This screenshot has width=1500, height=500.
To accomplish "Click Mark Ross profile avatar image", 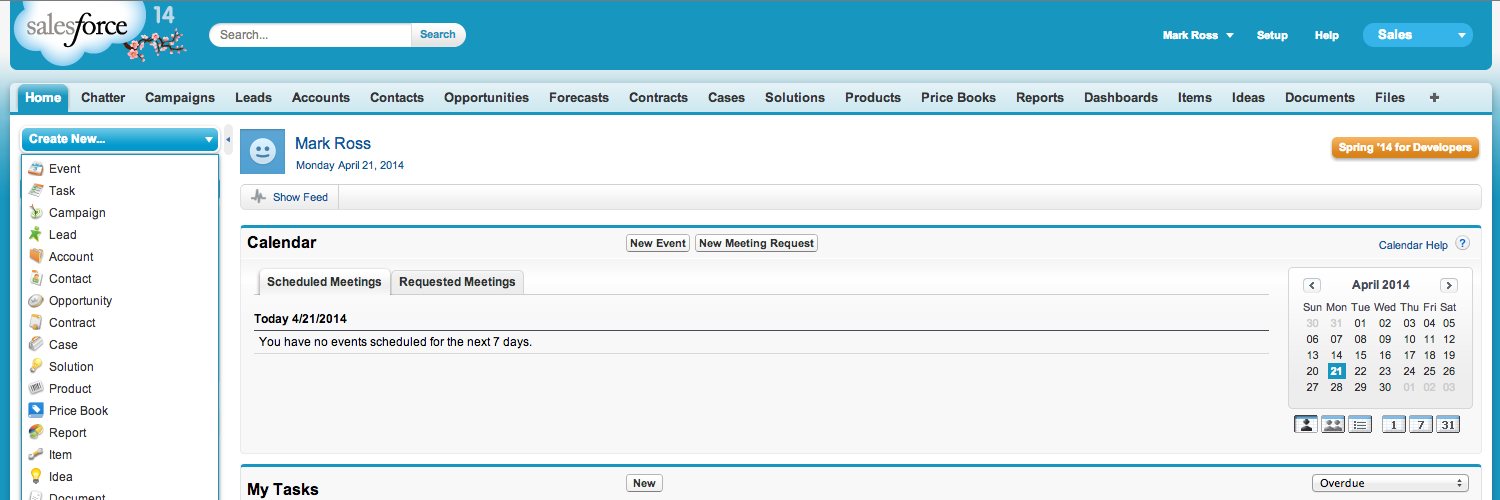I will (x=262, y=151).
